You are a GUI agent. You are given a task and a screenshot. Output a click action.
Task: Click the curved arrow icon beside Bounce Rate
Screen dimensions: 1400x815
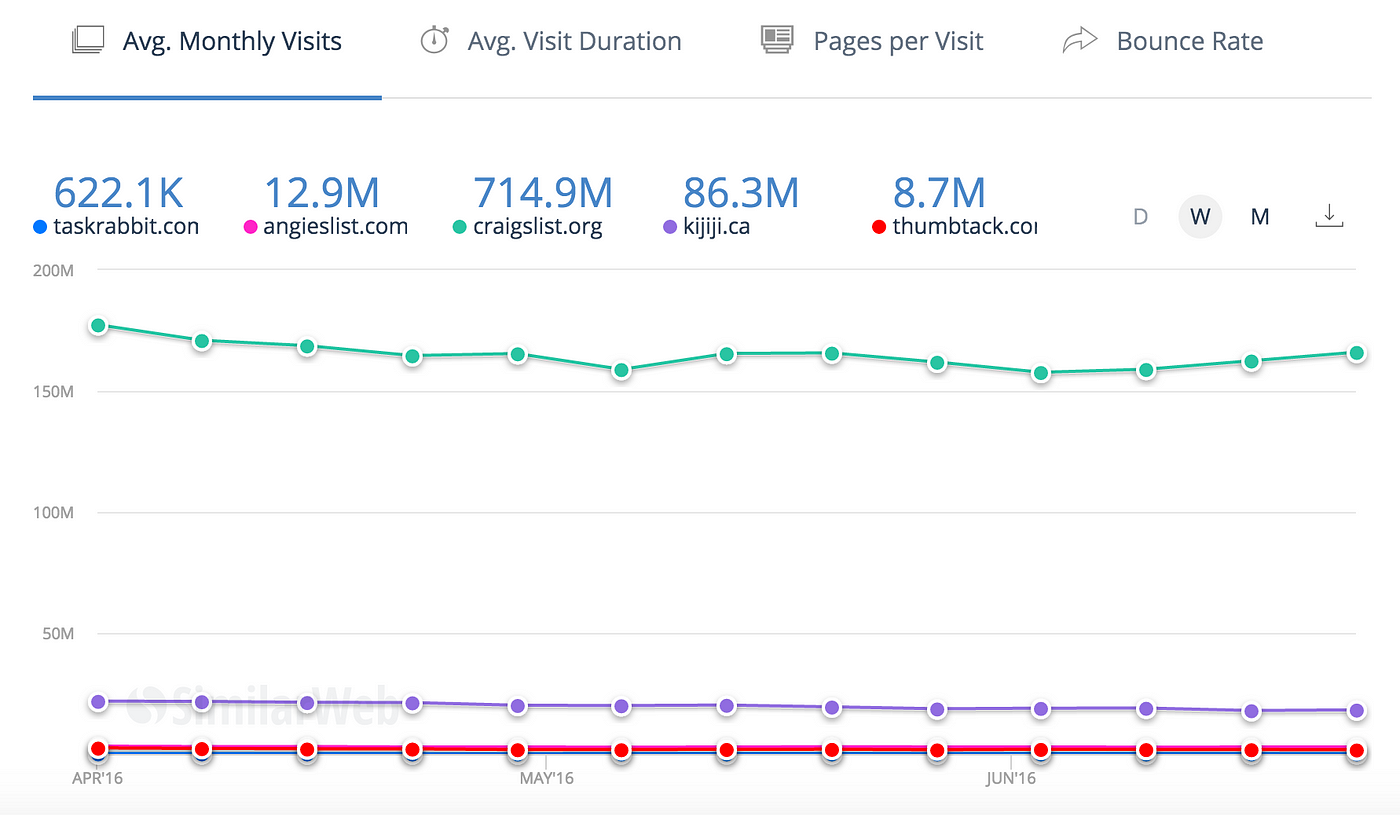1080,41
